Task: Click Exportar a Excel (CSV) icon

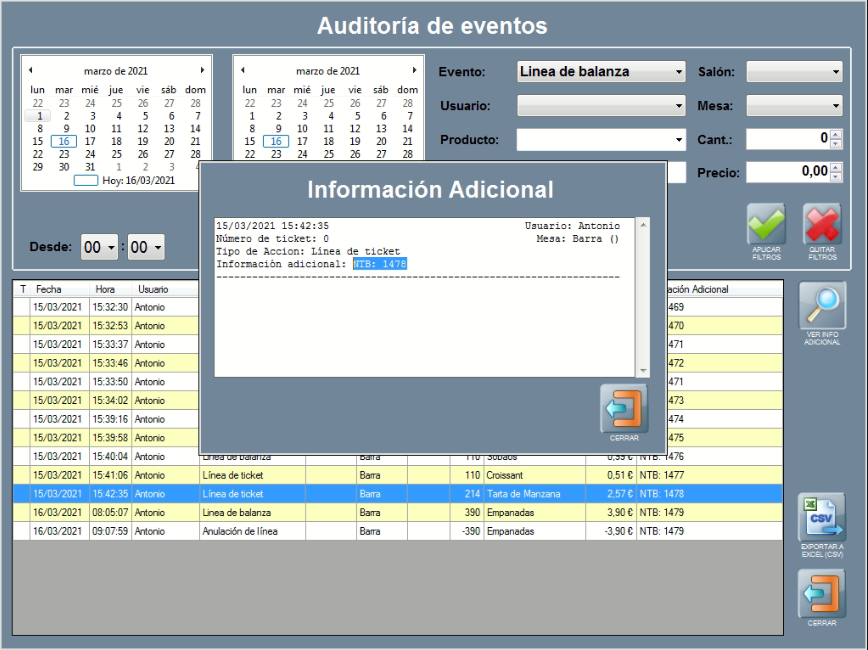Action: pos(821,518)
